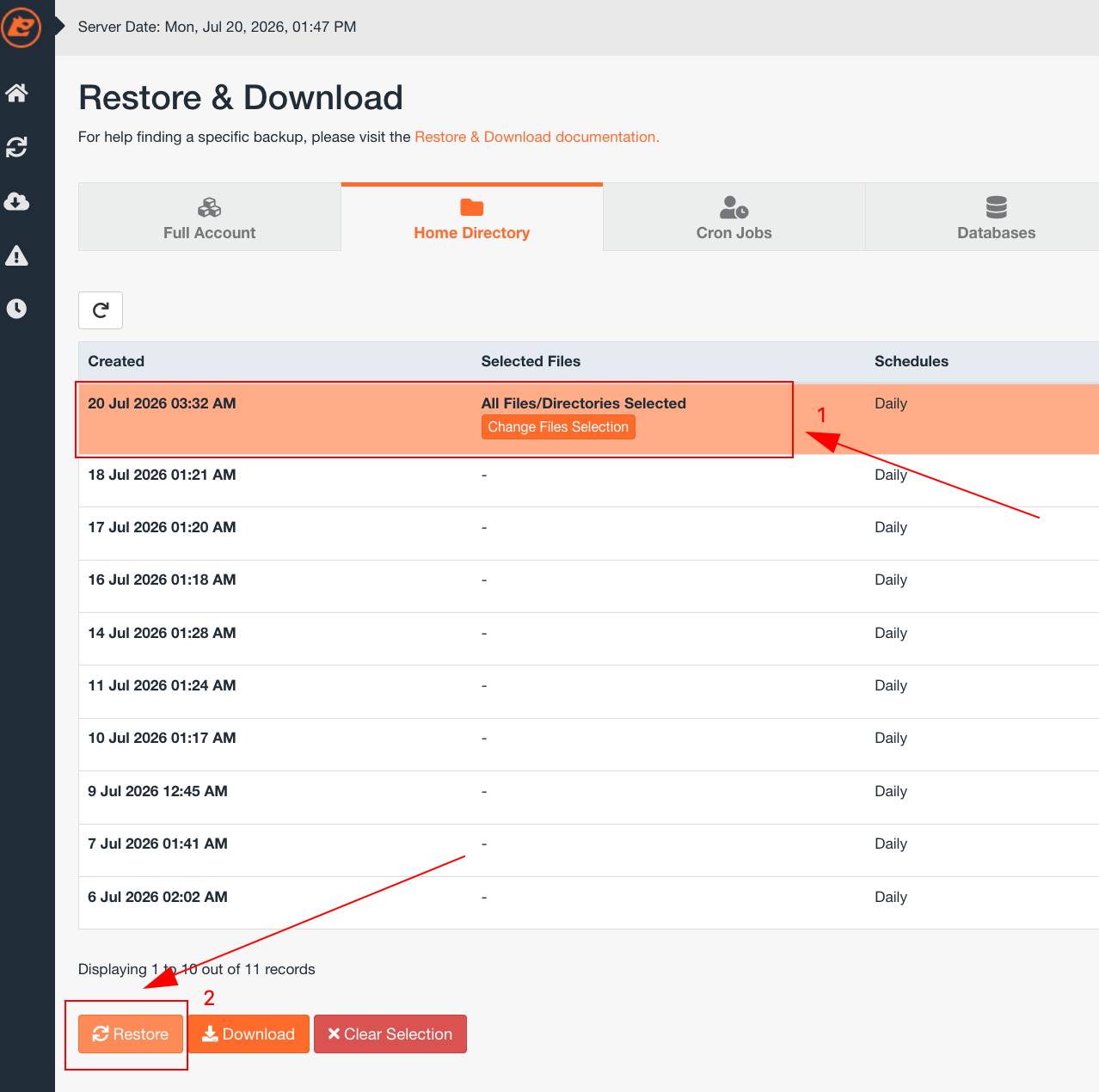Open the cloud Downloads sidebar icon
Screen dimensions: 1099x1092
point(17,201)
